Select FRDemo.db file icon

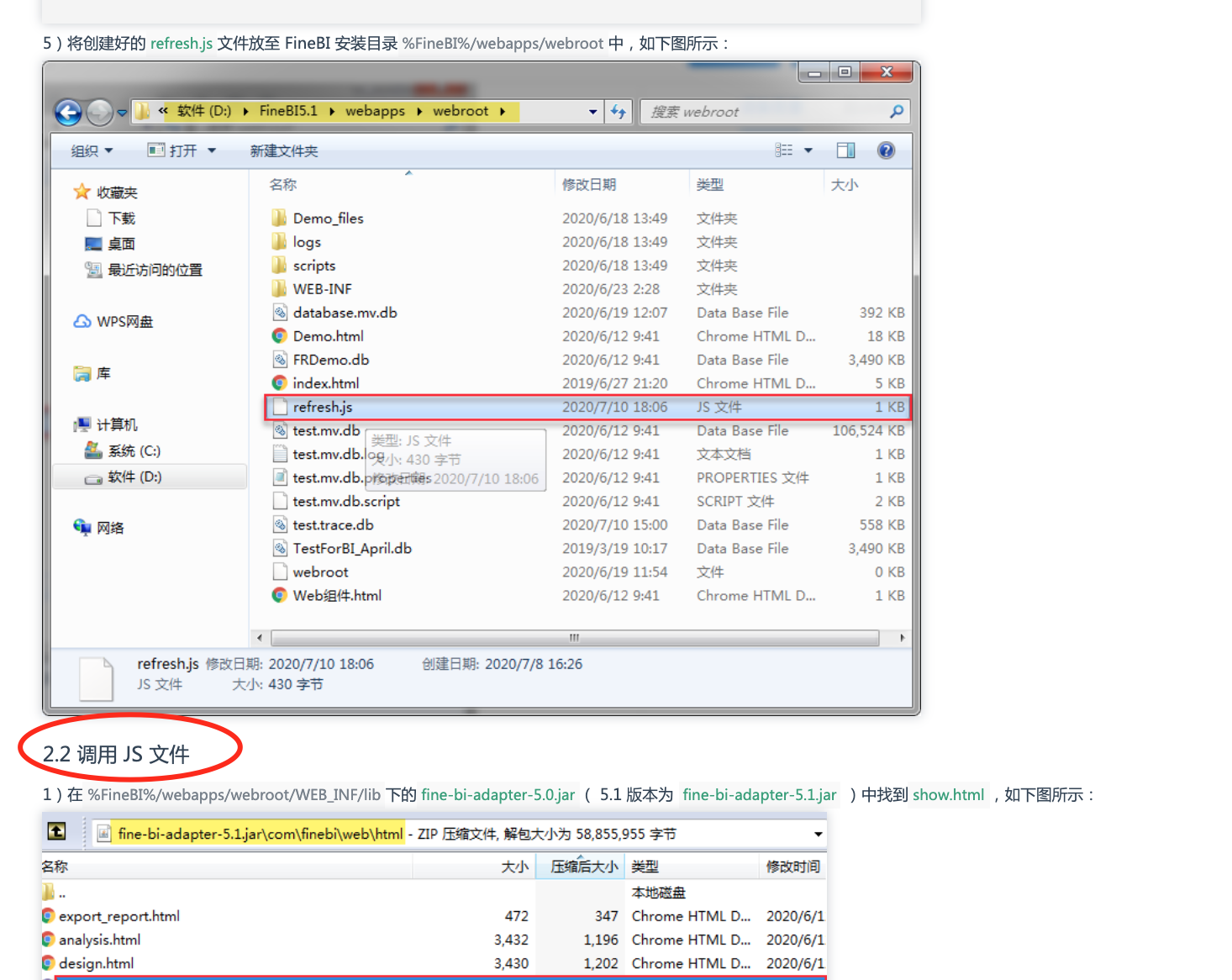pyautogui.click(x=280, y=360)
